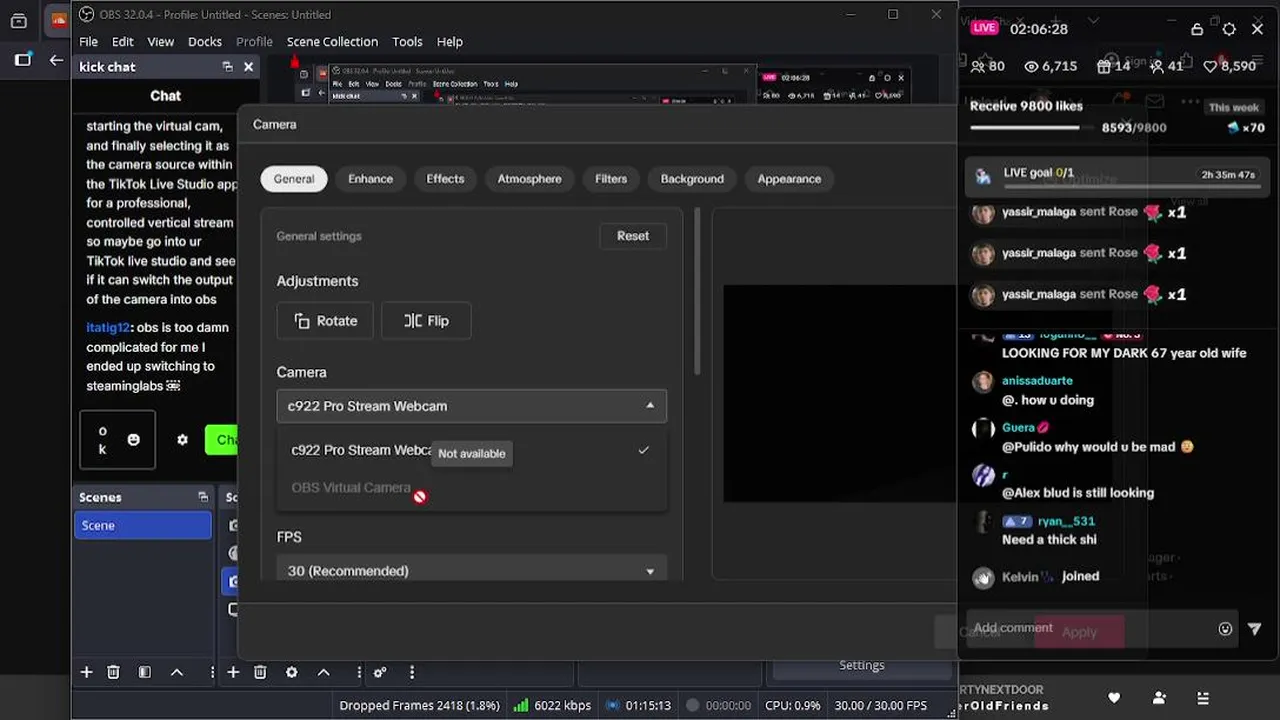Open the Edit menu in OBS
This screenshot has height=720, width=1280.
click(x=122, y=41)
